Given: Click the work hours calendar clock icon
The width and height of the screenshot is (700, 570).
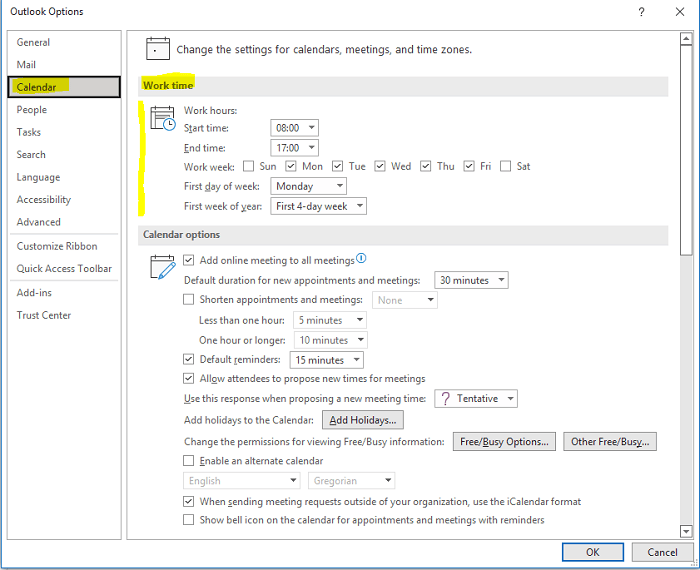Looking at the screenshot, I should click(x=162, y=118).
